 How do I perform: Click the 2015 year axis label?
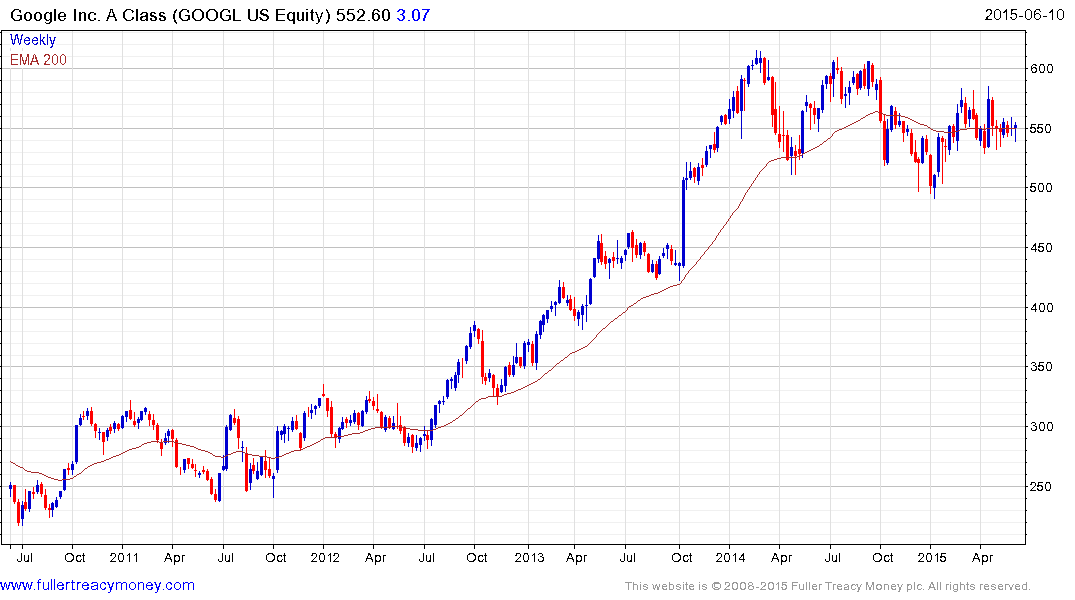coord(932,557)
